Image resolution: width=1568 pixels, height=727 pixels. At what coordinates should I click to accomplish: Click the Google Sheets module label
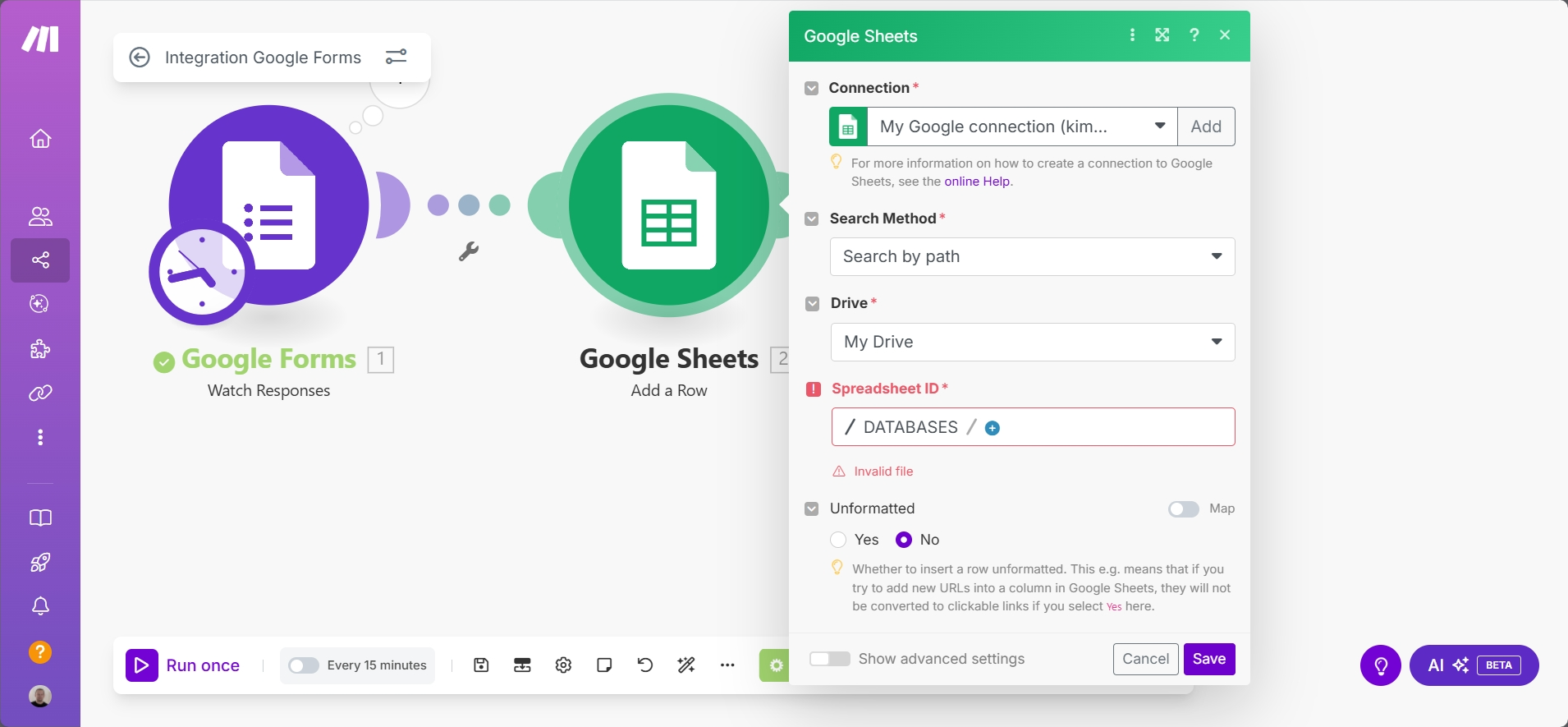pos(669,359)
